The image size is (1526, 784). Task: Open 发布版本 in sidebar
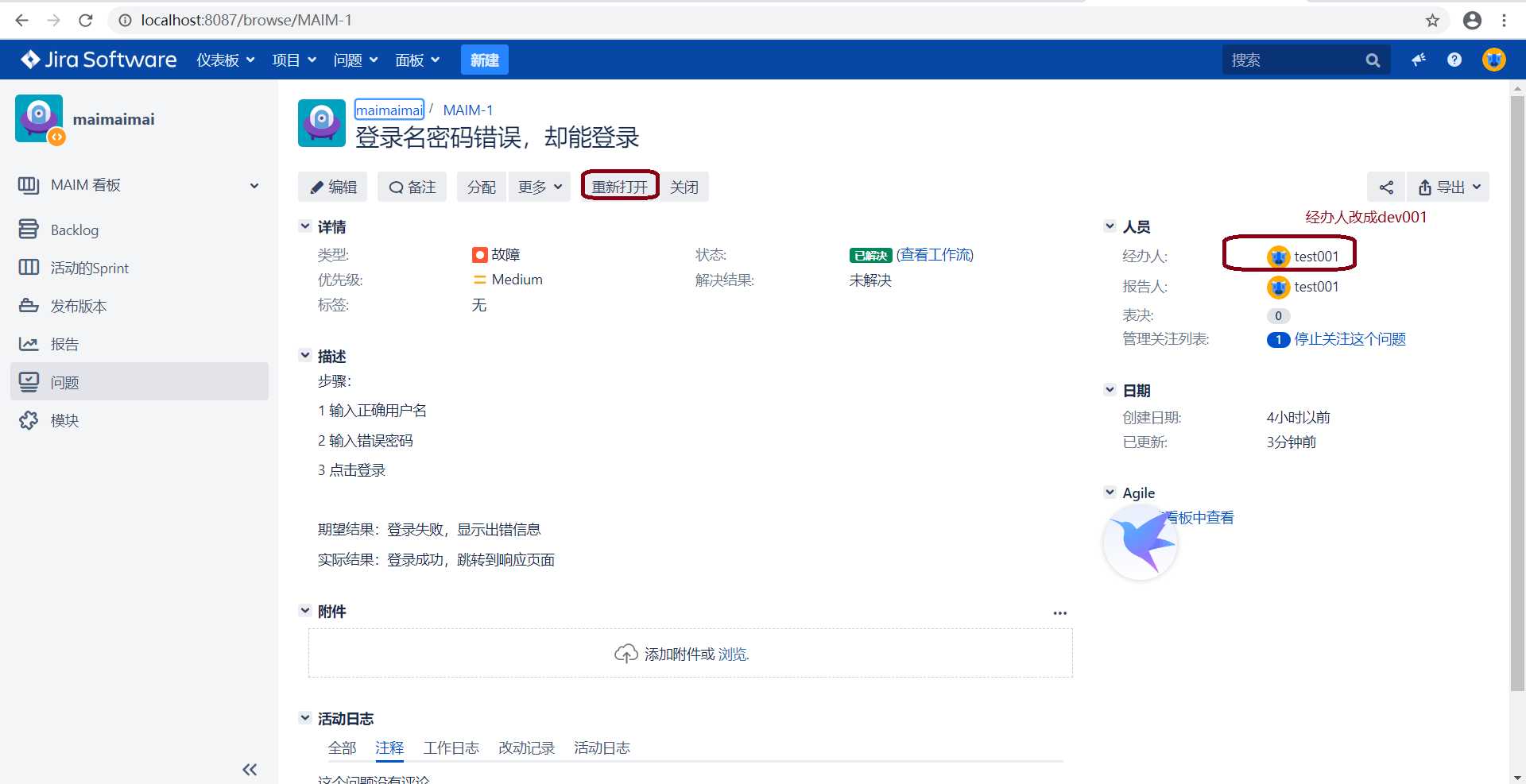point(79,306)
